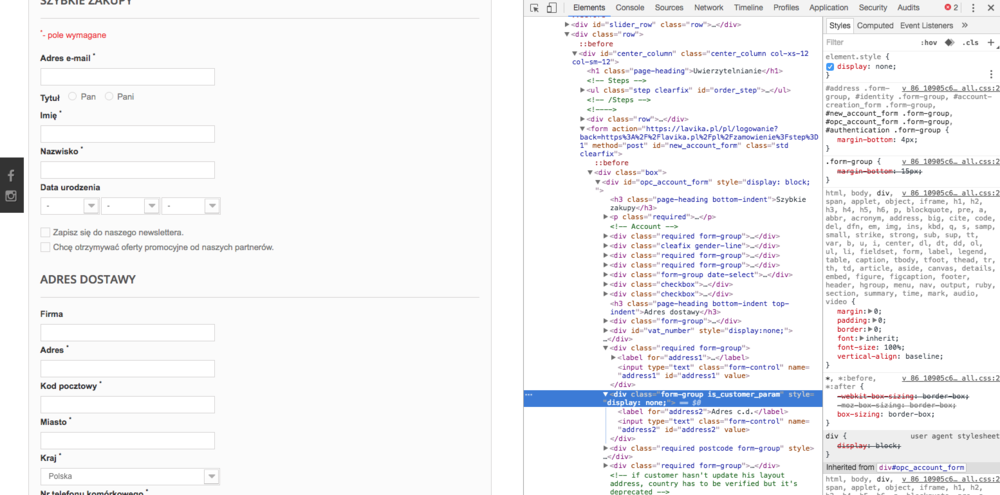Open the Timeline tab
The width and height of the screenshot is (1000, 495).
click(748, 8)
